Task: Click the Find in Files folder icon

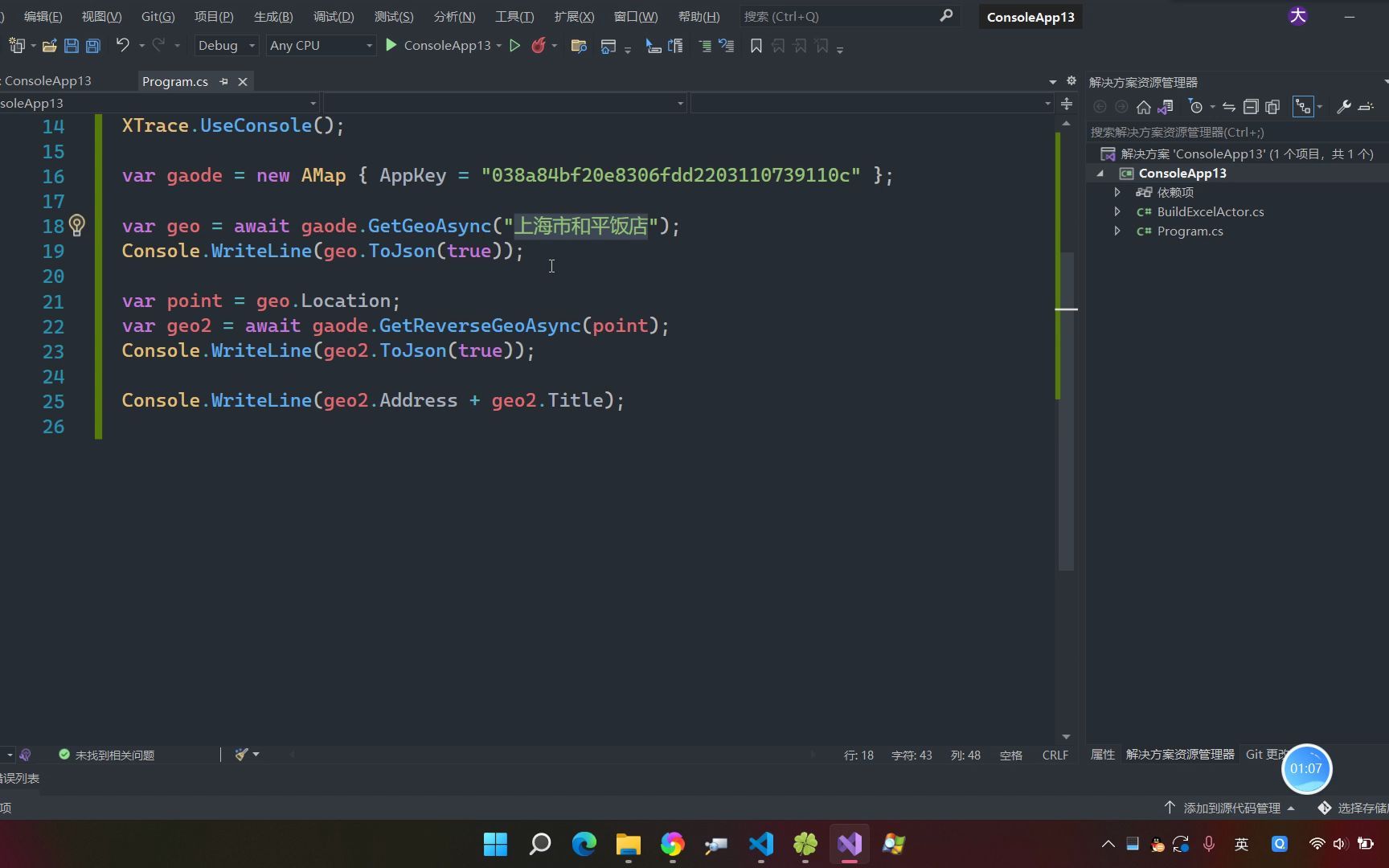Action: [579, 46]
